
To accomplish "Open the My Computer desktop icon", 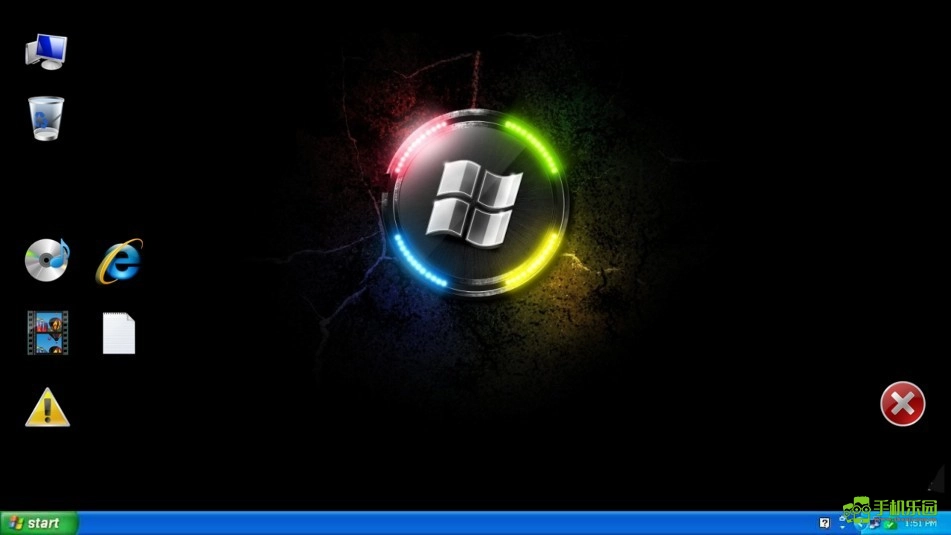I will click(46, 51).
